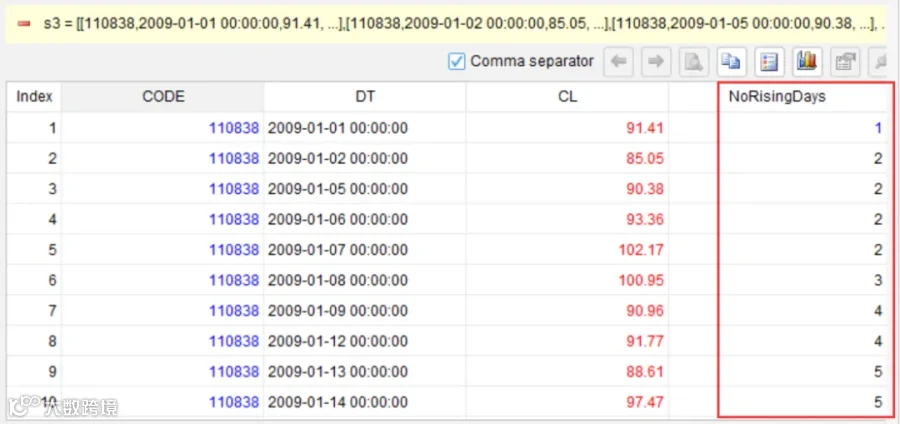Click the back arrow toolbar icon

(618, 62)
